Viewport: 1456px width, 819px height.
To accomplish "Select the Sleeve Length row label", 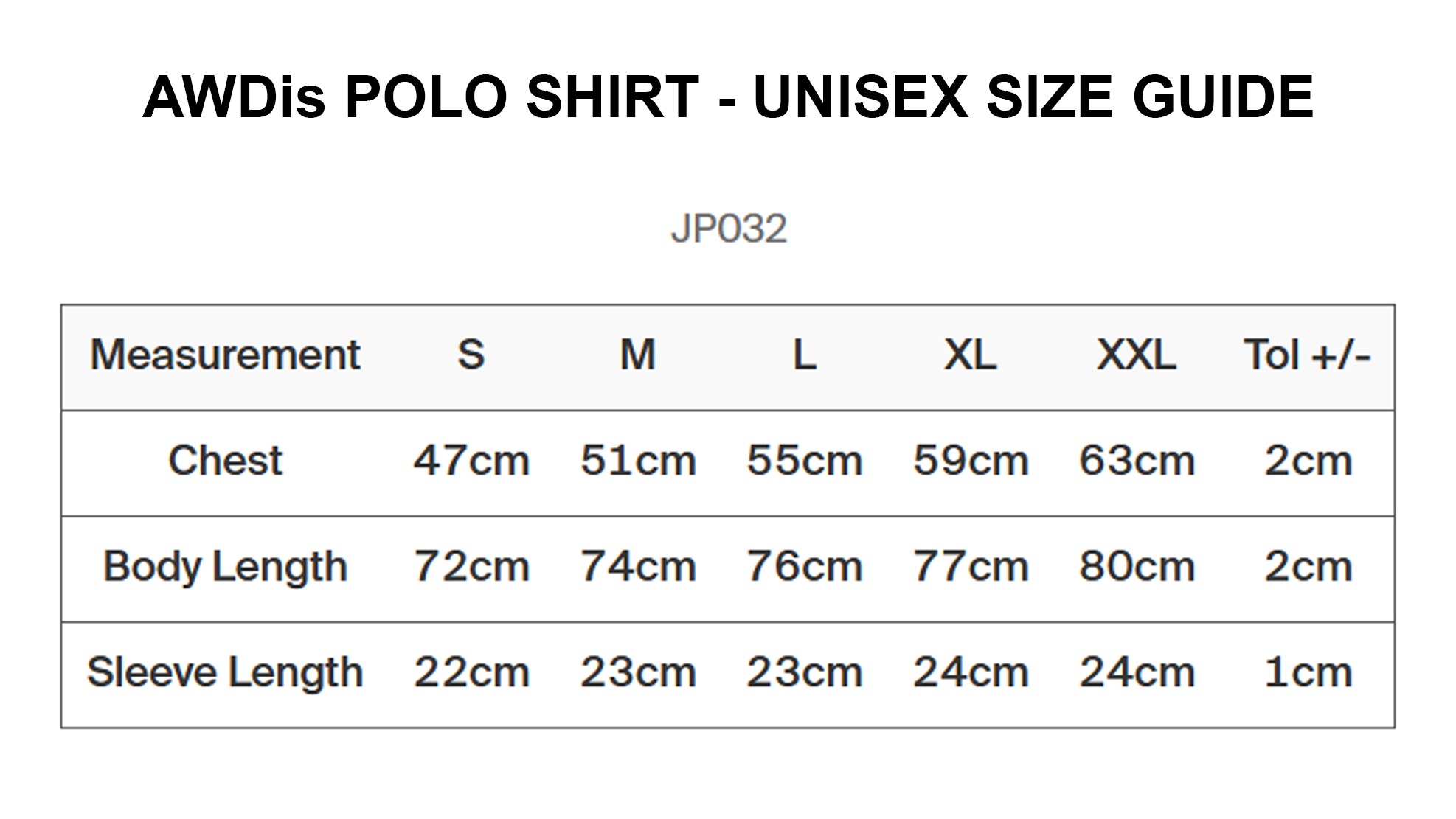I will [x=225, y=672].
